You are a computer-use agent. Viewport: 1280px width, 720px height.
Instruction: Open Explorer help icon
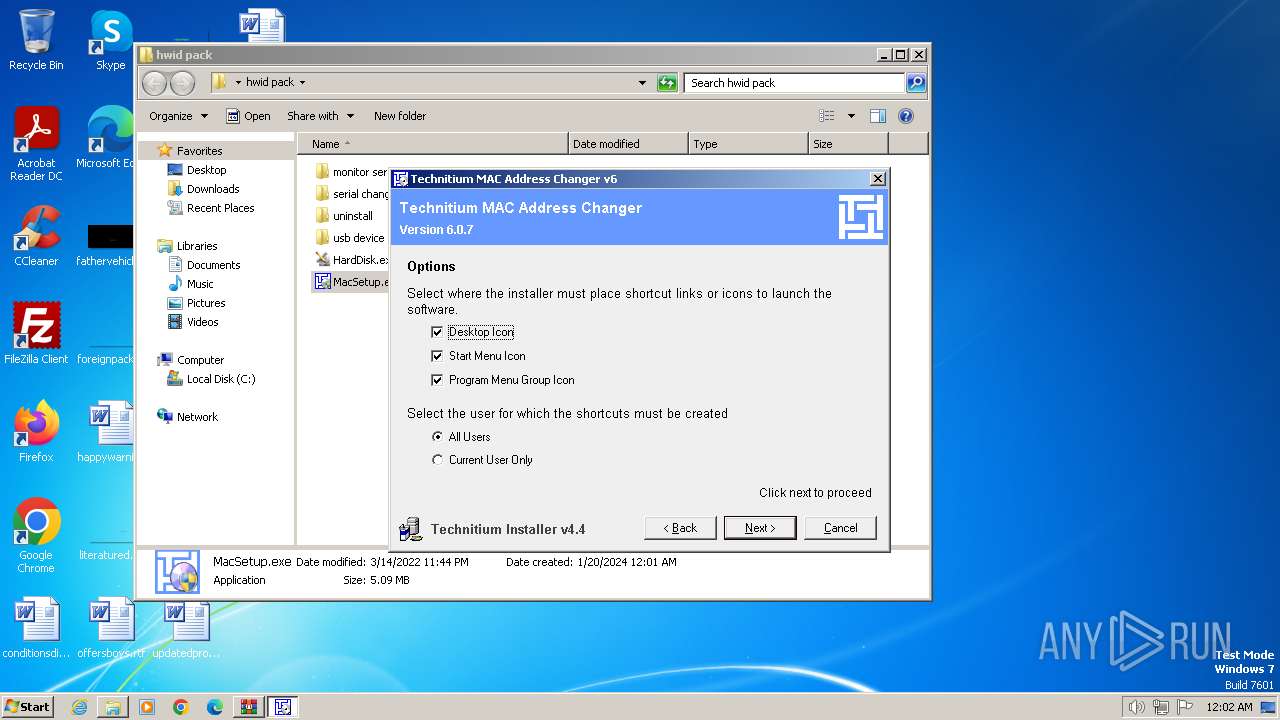(906, 116)
